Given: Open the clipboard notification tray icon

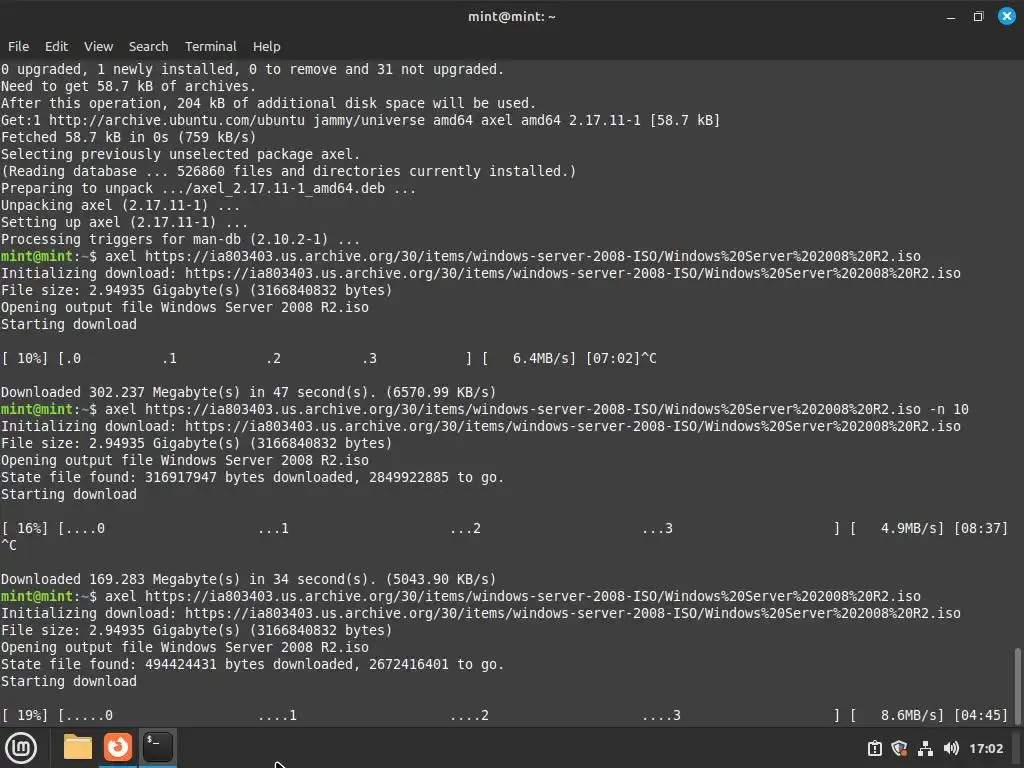Looking at the screenshot, I should 874,748.
